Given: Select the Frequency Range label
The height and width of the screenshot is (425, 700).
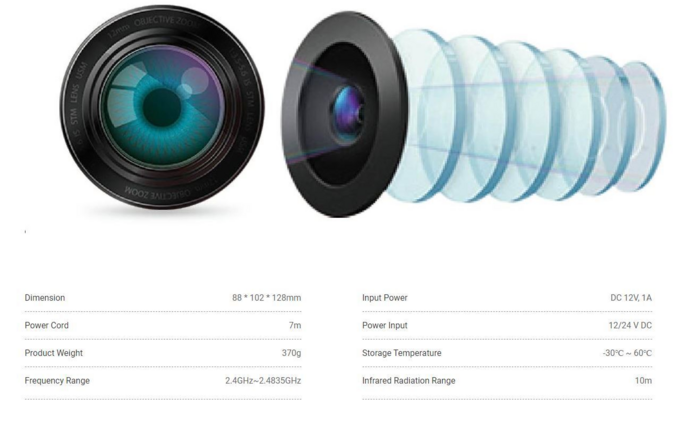Looking at the screenshot, I should click(57, 381).
